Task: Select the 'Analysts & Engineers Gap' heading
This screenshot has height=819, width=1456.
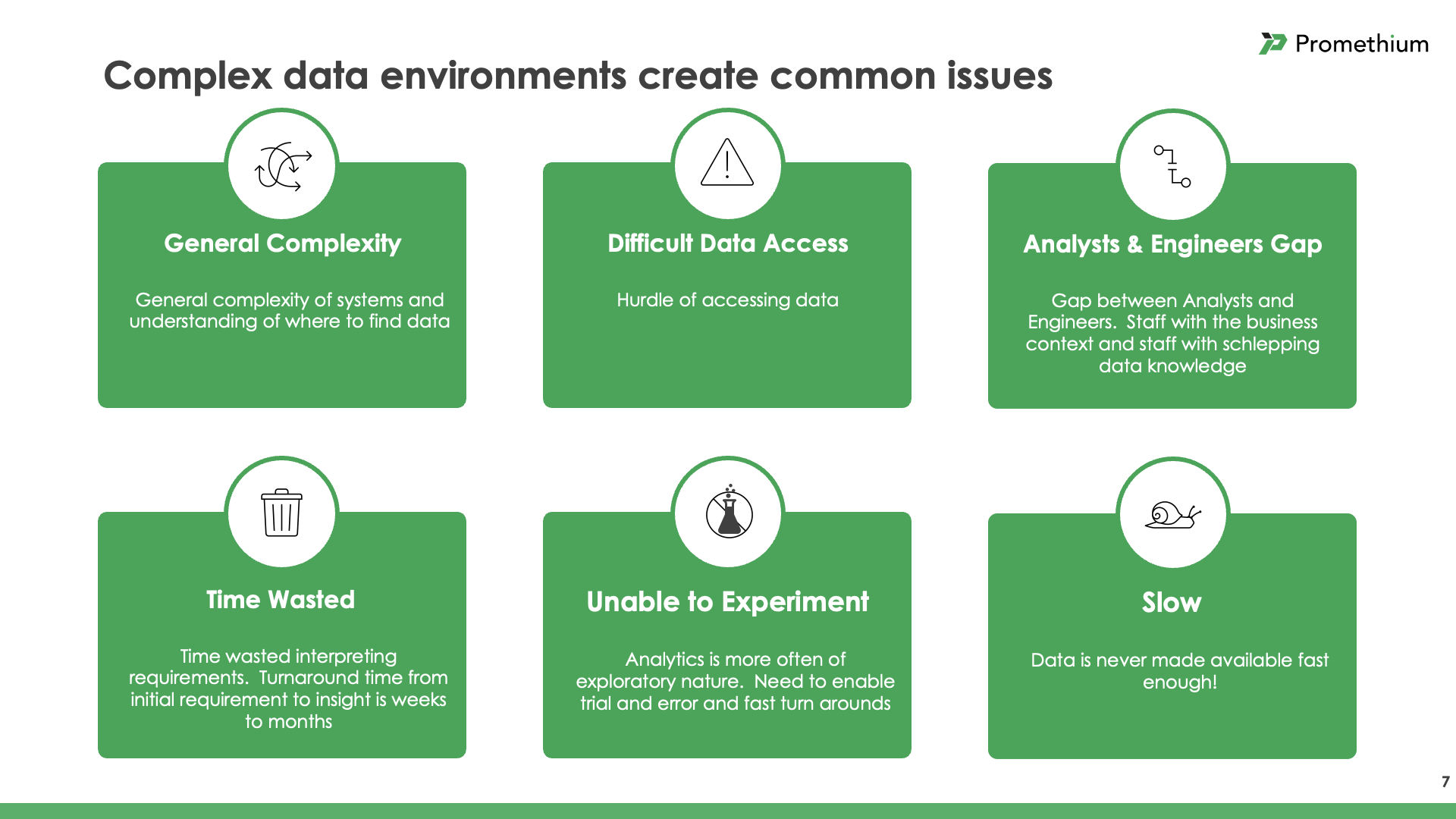Action: (1172, 244)
